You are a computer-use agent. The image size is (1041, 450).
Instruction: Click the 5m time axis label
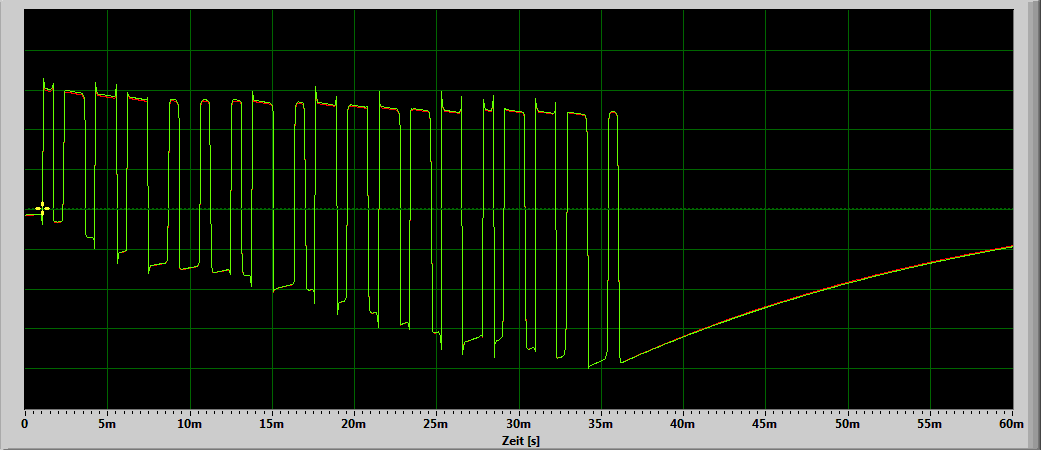click(x=107, y=423)
